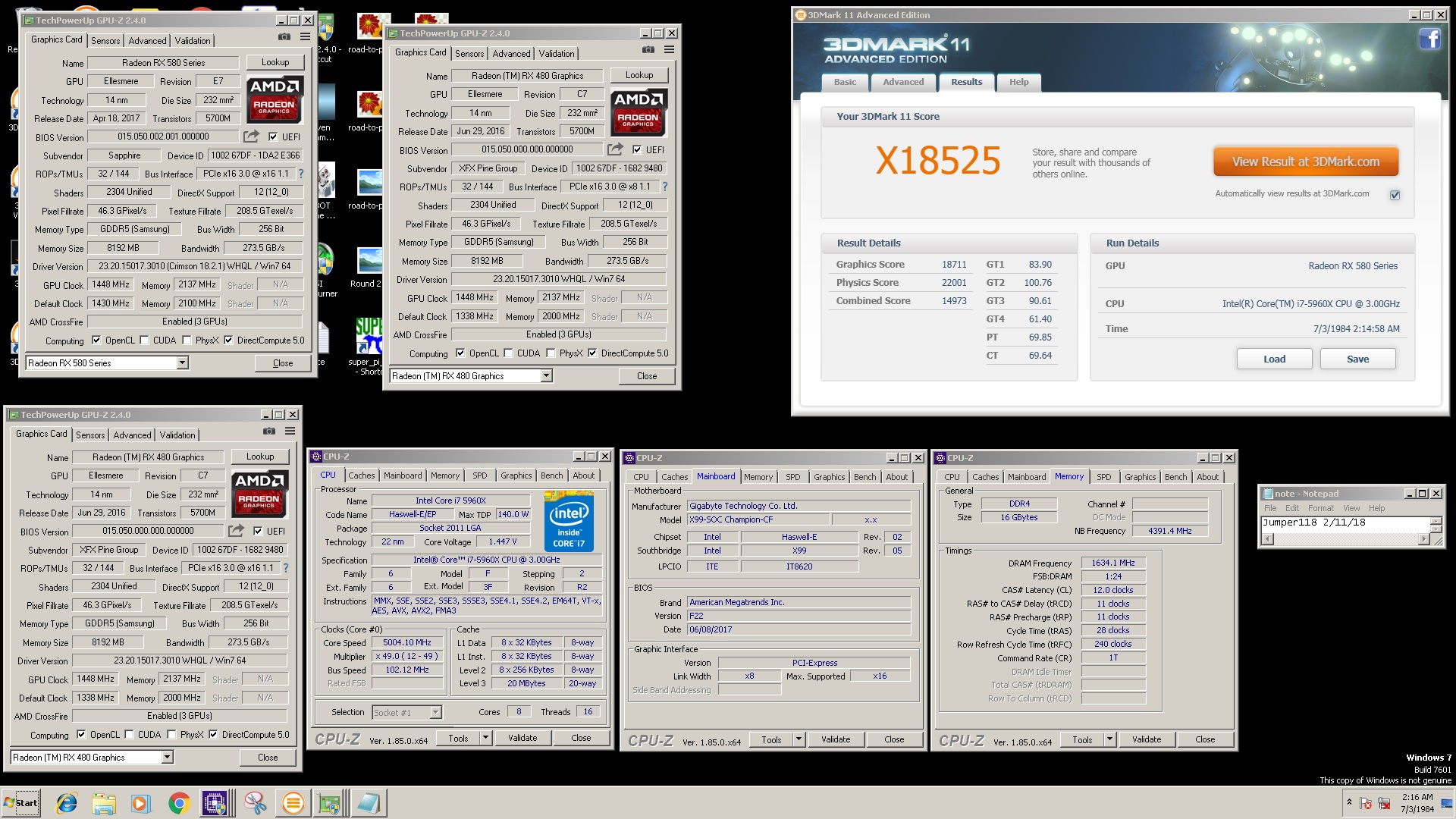This screenshot has width=1456, height=819.
Task: Click the Bus Interface question mark in RX 580 window
Action: (x=301, y=174)
